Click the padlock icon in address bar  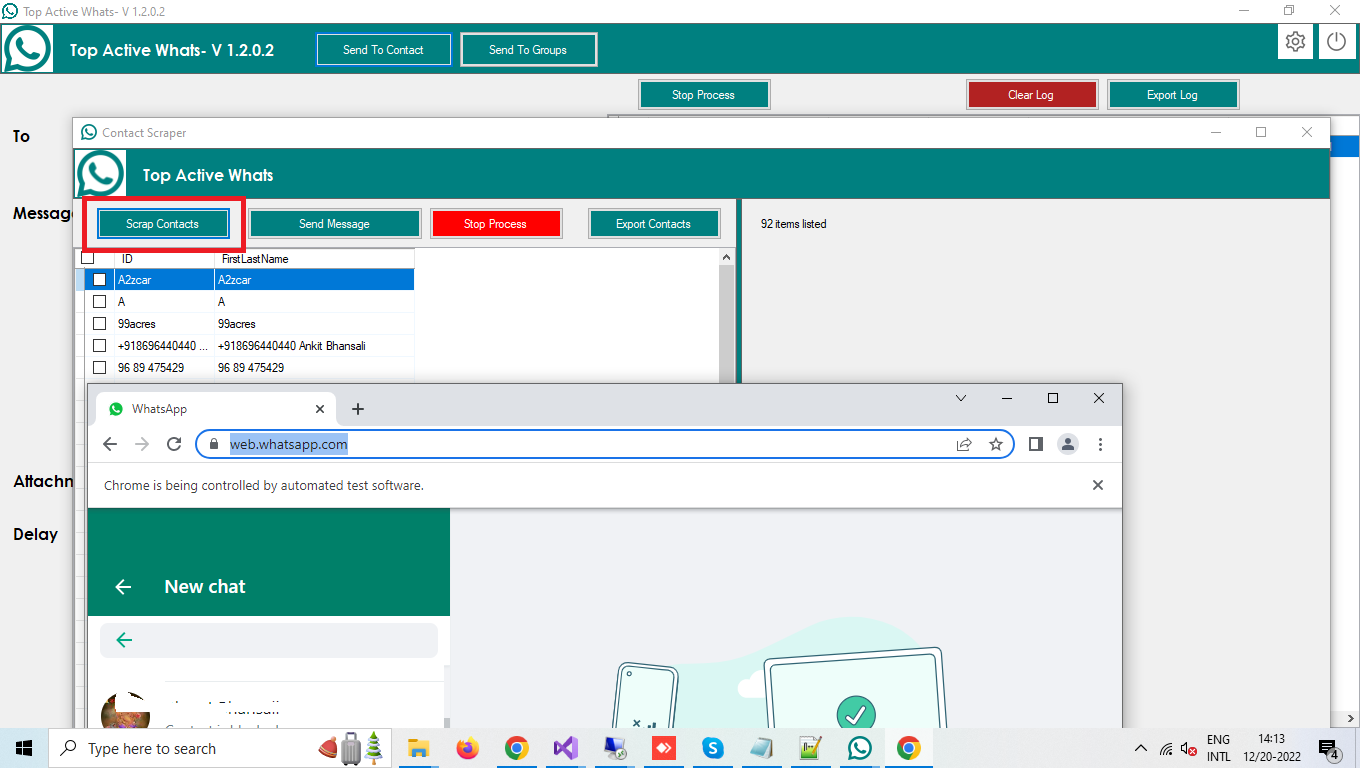point(214,444)
